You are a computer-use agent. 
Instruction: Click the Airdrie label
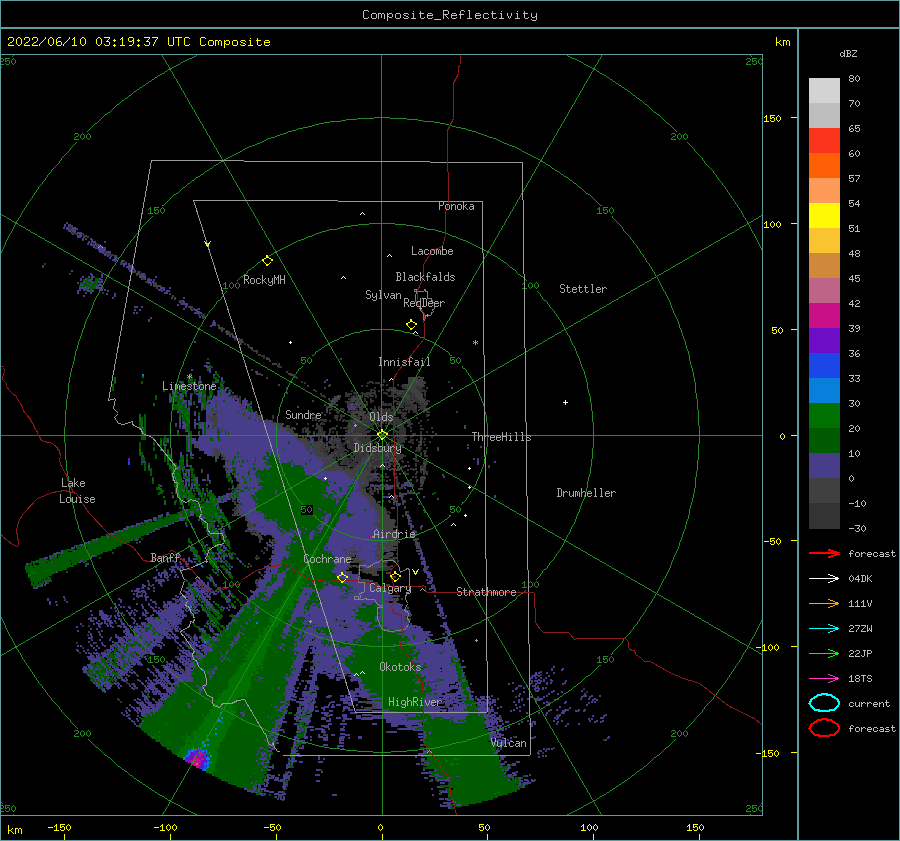(x=394, y=534)
